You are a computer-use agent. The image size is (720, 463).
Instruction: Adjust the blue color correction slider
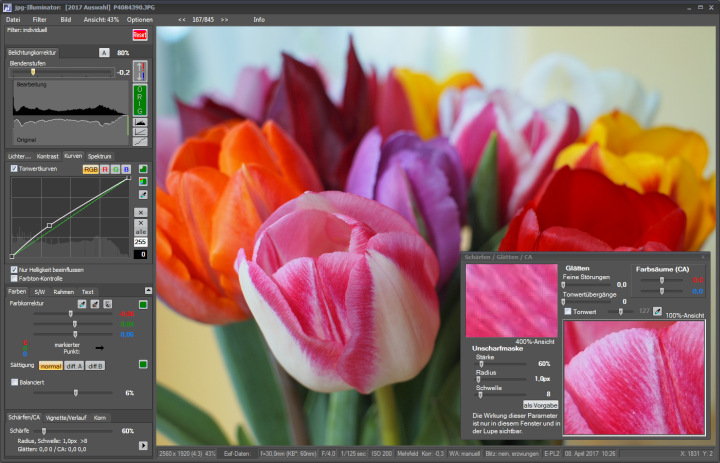(73, 334)
